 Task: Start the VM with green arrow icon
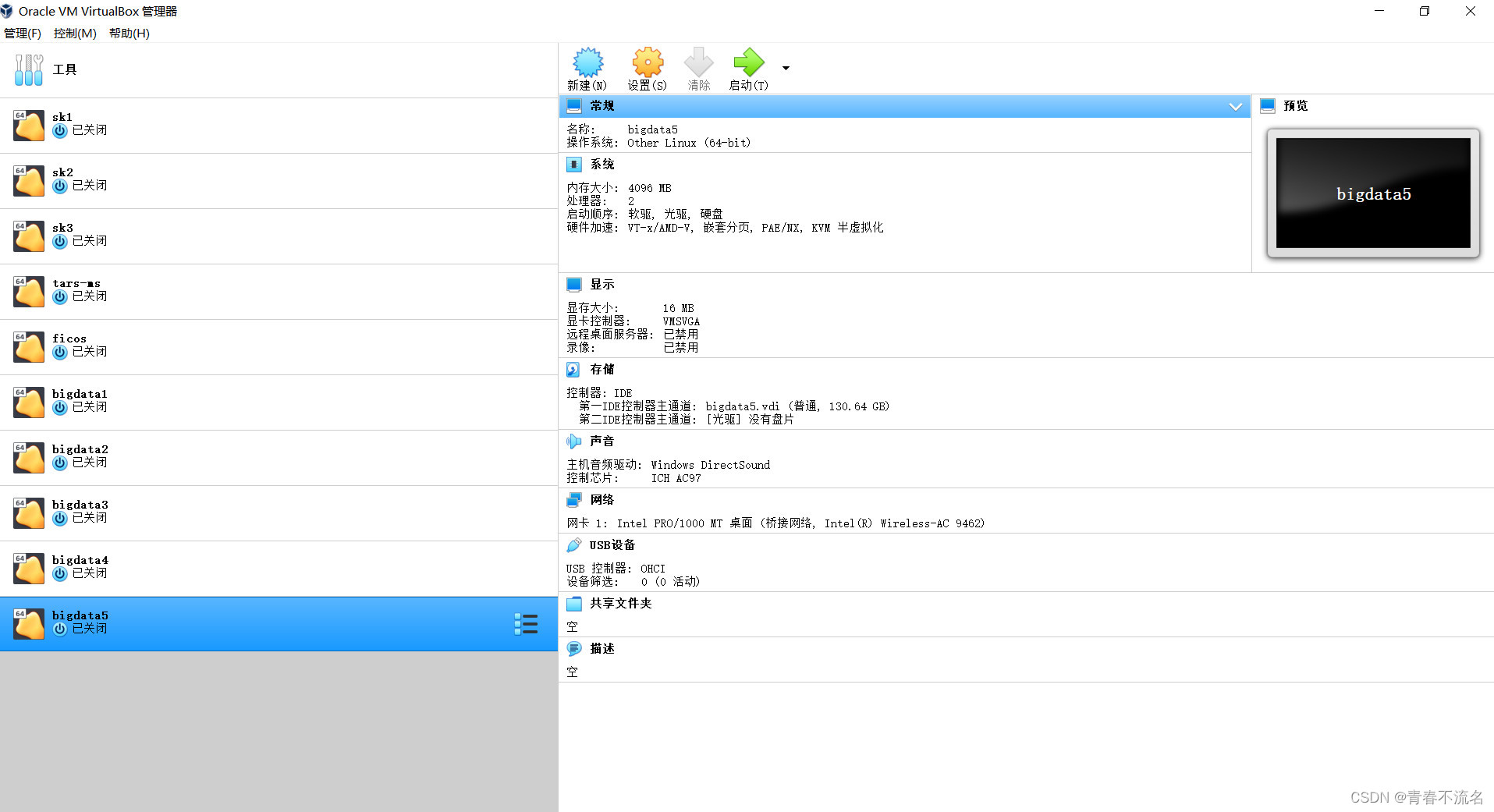click(x=749, y=62)
